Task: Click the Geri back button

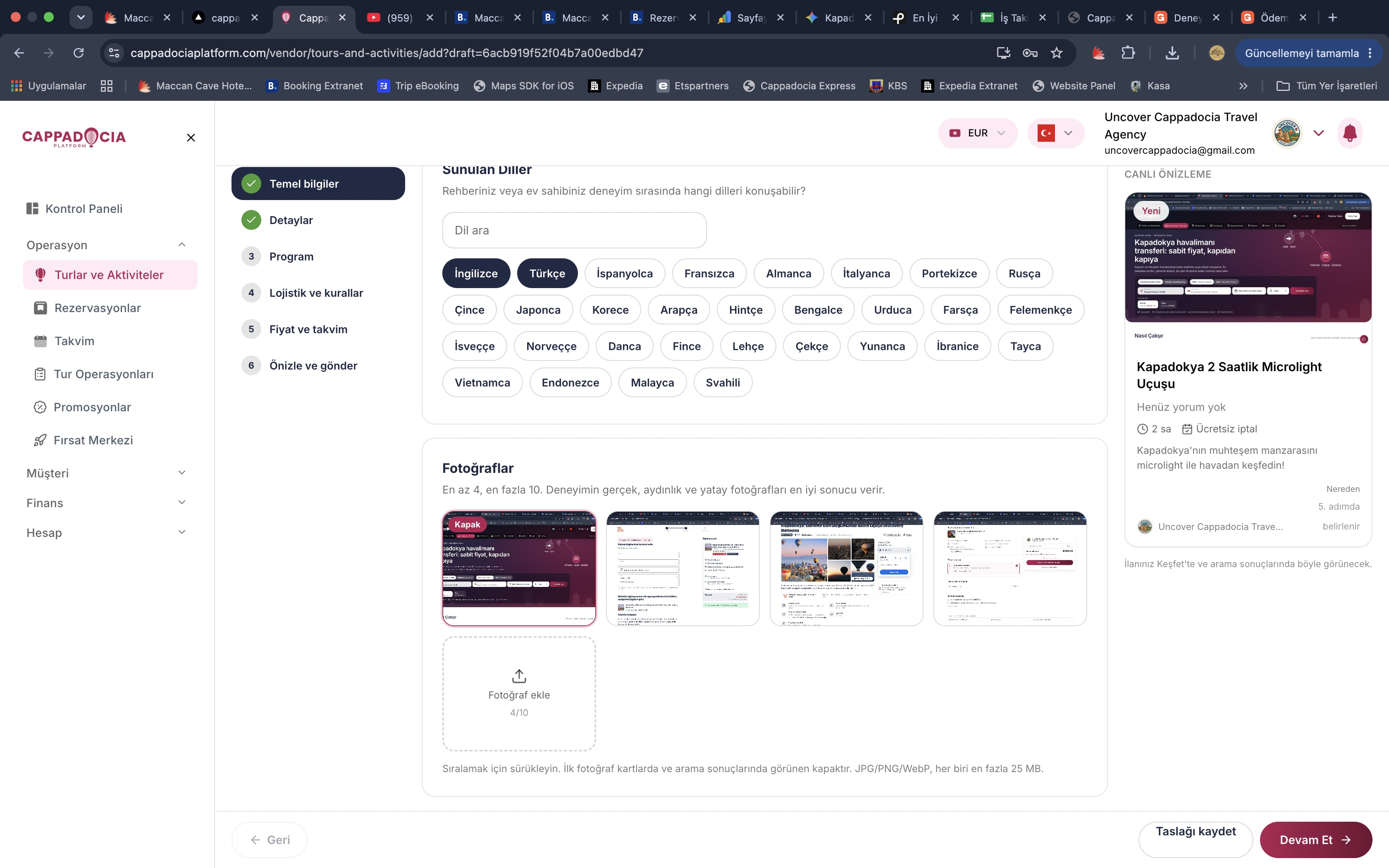Action: click(269, 840)
